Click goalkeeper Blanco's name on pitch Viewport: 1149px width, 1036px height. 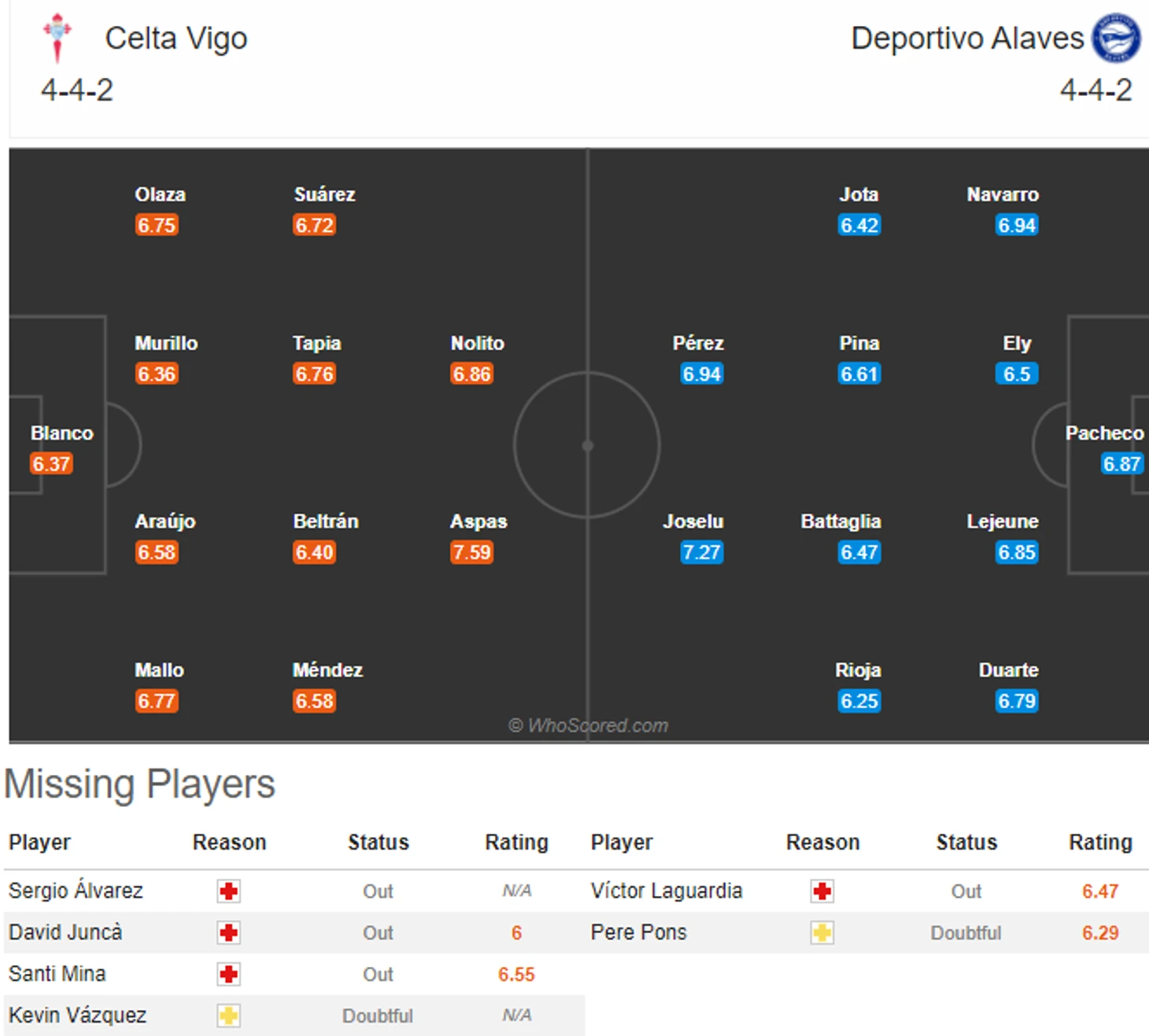point(61,433)
